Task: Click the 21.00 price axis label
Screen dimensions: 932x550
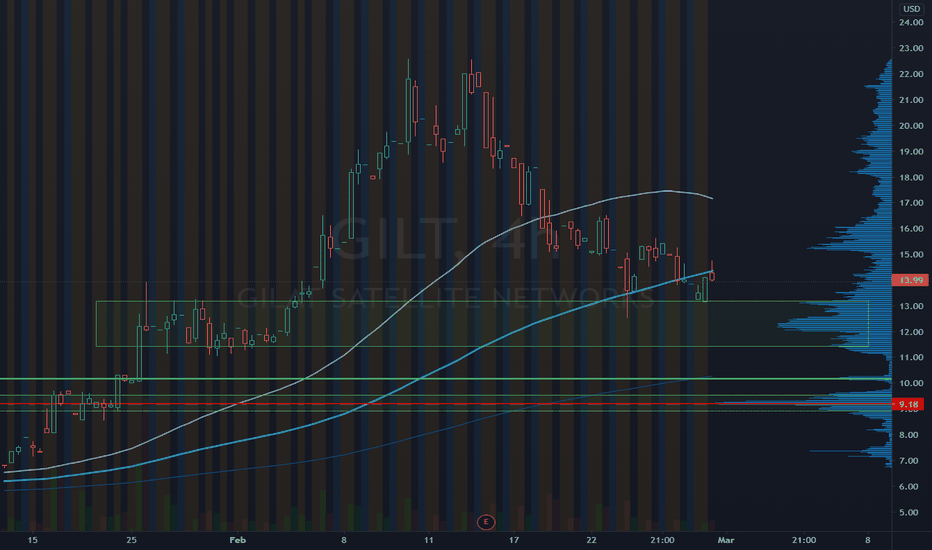Action: [911, 100]
